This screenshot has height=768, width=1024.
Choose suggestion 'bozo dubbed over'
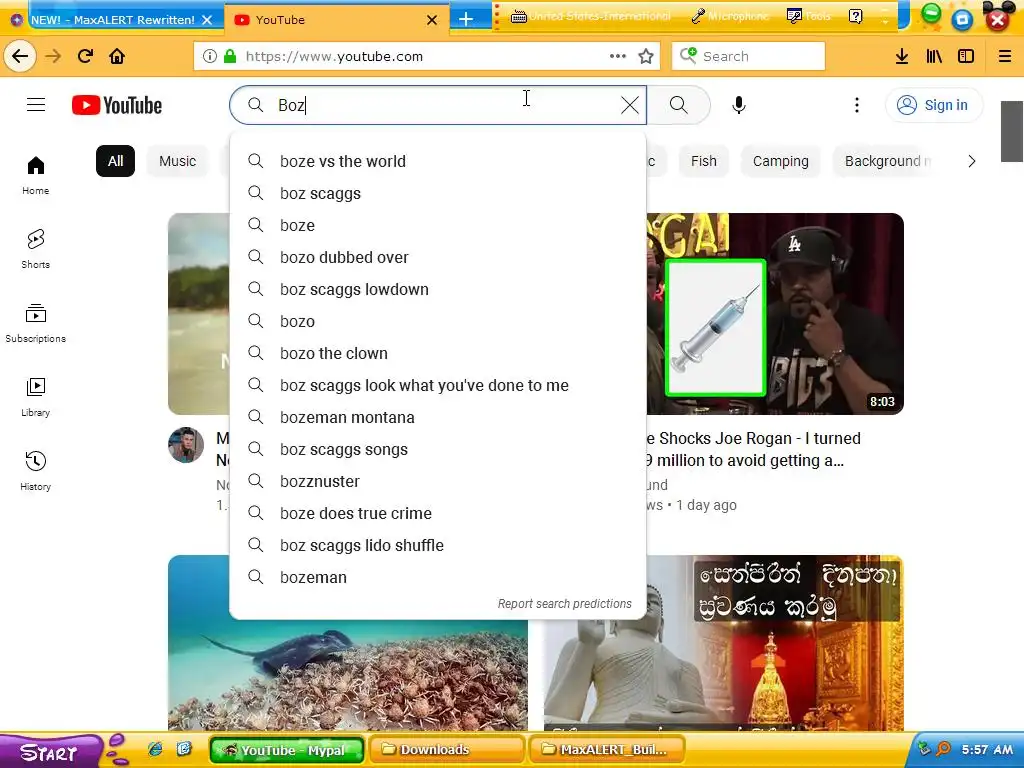438,257
